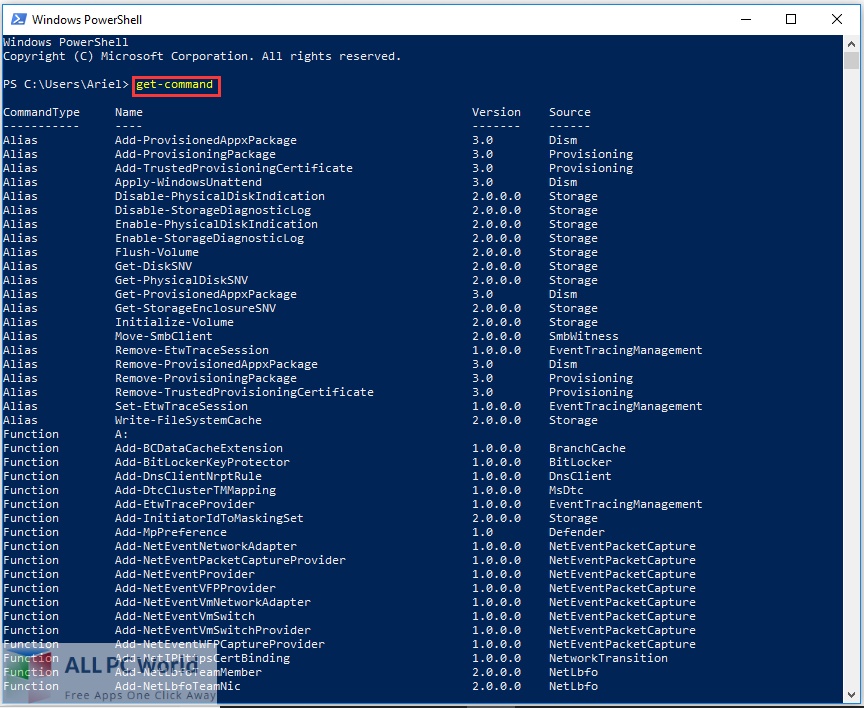This screenshot has height=708, width=864.
Task: Click the 'Remove-ProvisionedAppxPackage' name
Action: pos(216,364)
